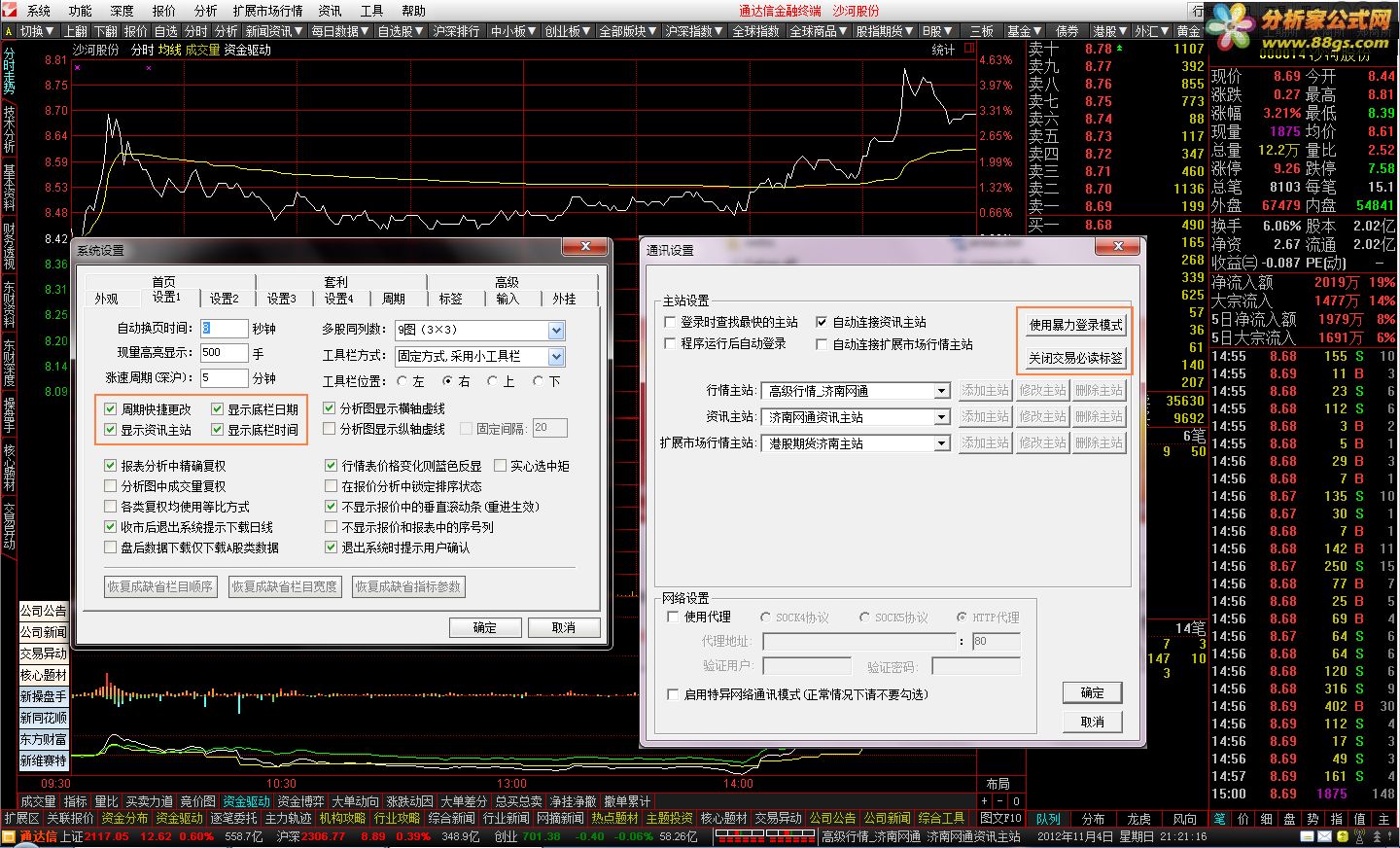Screen dimensions: 1400x848
Task: Click the yellow 'A' icon left of 切换
Action: [x=9, y=31]
